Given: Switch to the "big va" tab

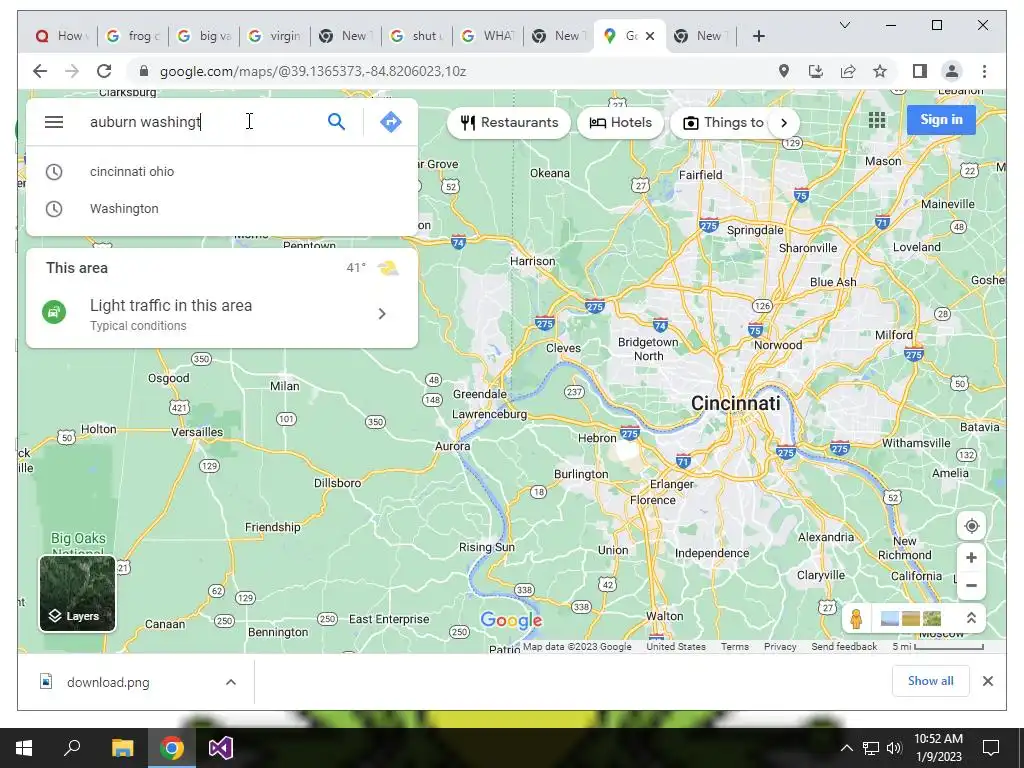Looking at the screenshot, I should 204,36.
